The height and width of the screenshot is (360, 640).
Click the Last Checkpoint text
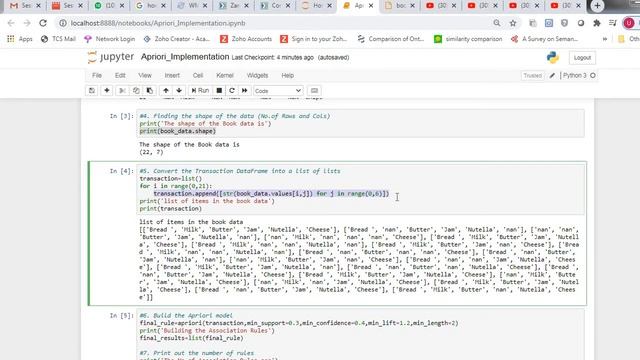tap(273, 58)
